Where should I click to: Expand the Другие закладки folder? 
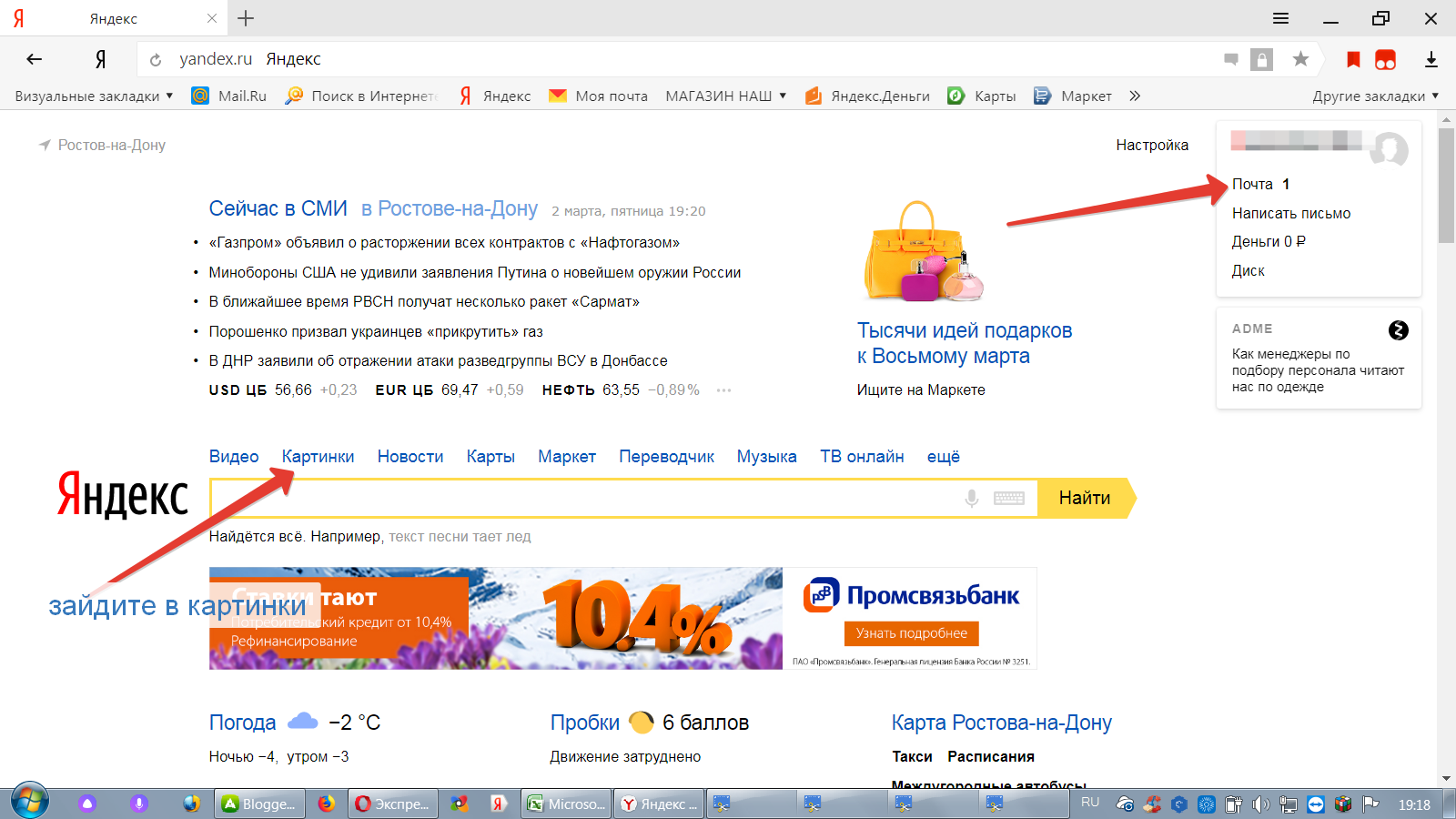(1376, 96)
